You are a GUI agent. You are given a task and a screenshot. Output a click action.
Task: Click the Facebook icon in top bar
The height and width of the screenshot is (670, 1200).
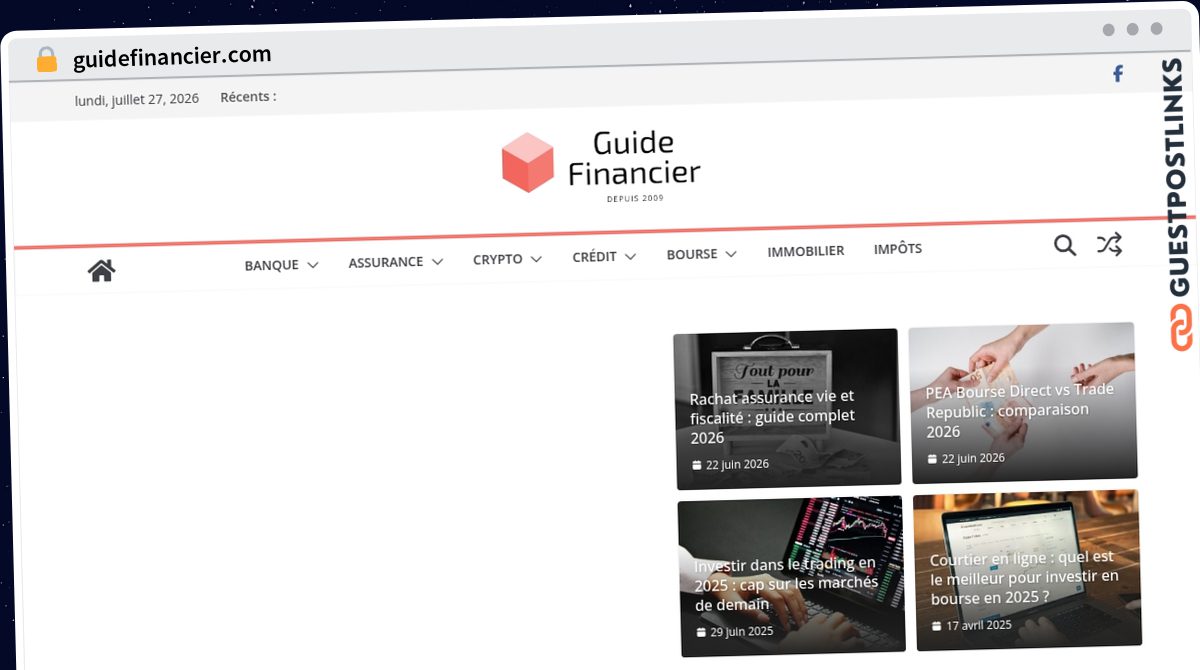tap(1118, 73)
